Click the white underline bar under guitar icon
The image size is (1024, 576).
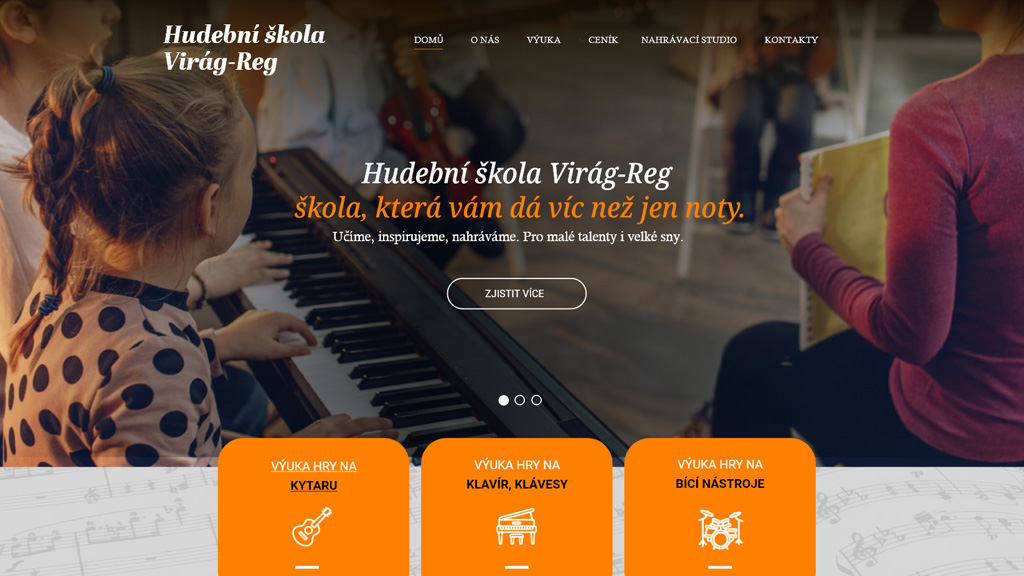(x=307, y=567)
